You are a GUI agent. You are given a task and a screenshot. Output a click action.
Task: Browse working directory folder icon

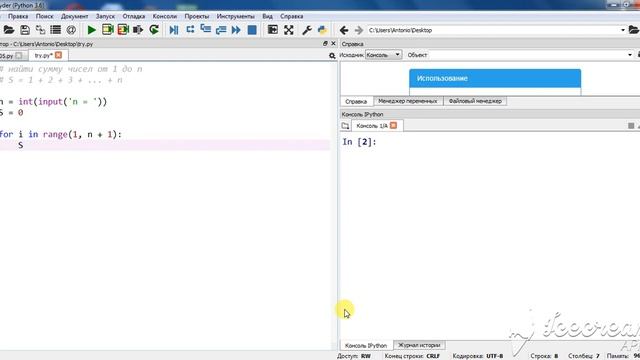633,30
